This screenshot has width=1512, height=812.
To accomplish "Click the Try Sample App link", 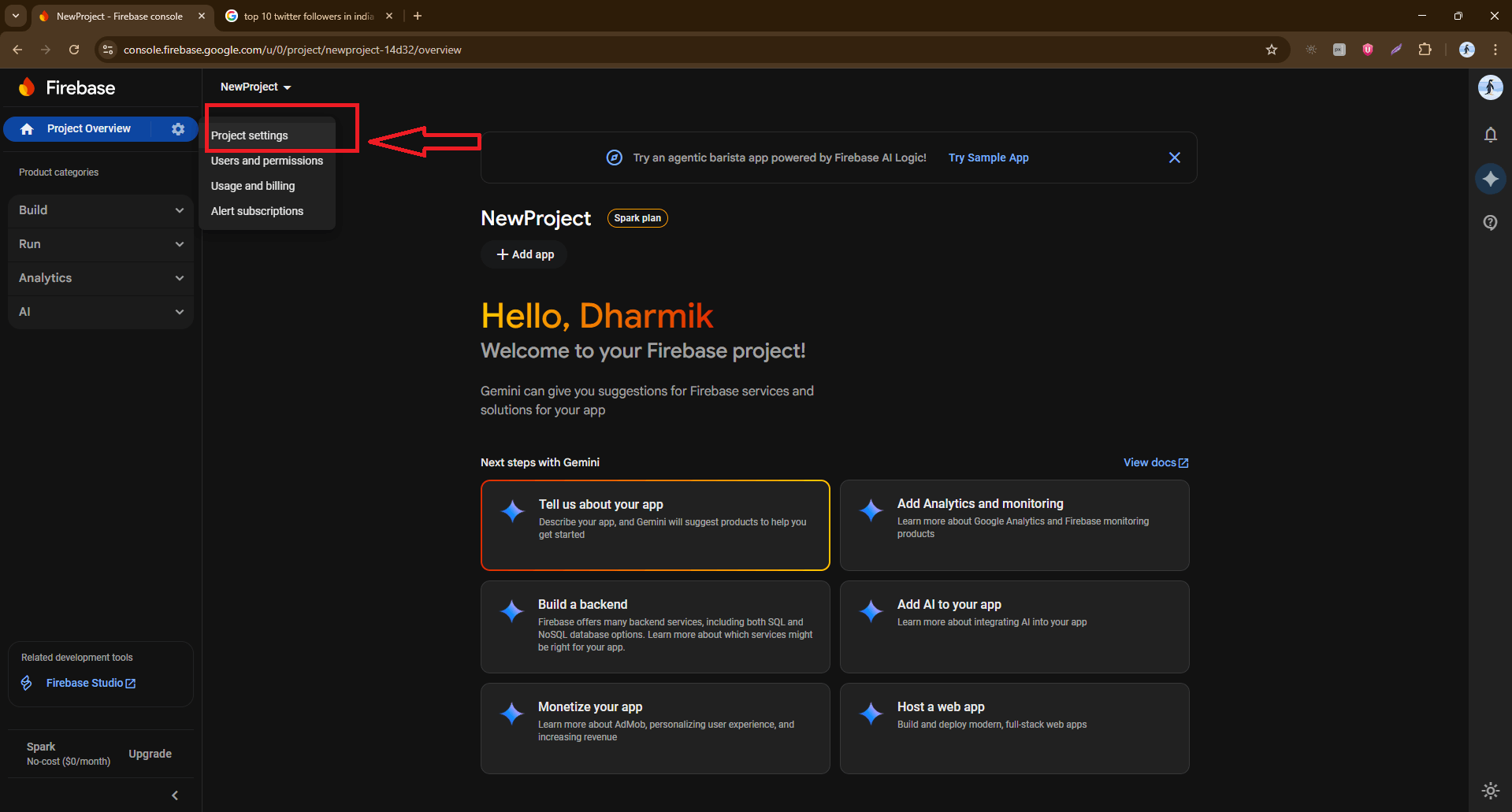I will (x=988, y=158).
